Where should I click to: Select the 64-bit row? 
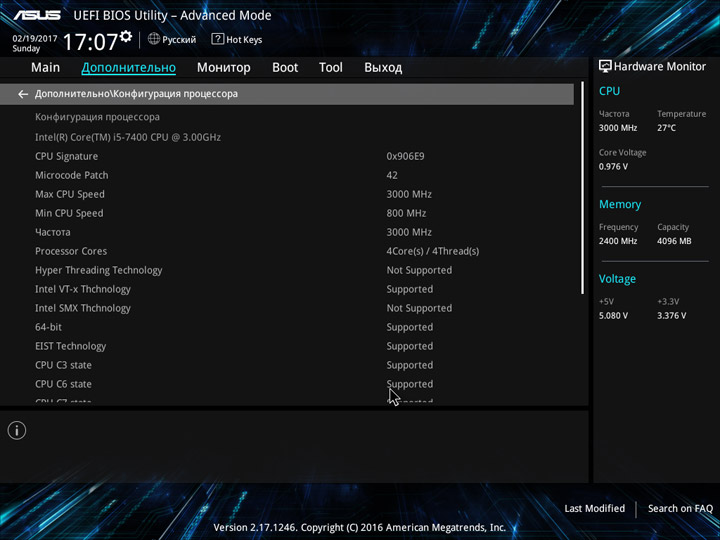287,327
